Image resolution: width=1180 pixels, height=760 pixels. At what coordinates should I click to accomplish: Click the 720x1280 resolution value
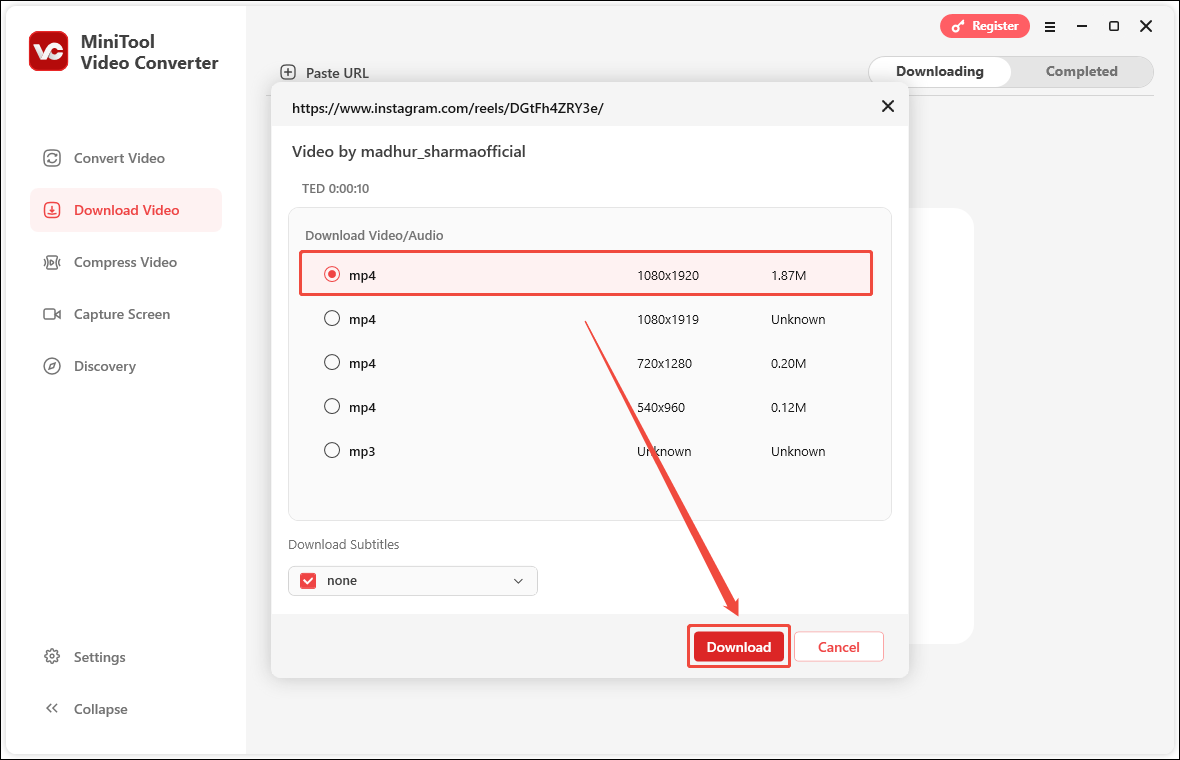pyautogui.click(x=665, y=363)
